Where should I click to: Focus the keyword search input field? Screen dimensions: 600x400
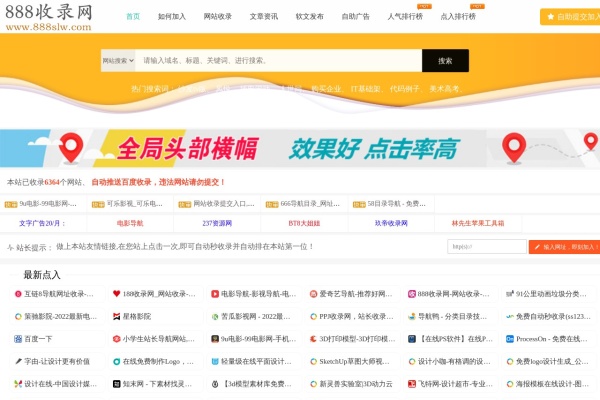tap(275, 61)
